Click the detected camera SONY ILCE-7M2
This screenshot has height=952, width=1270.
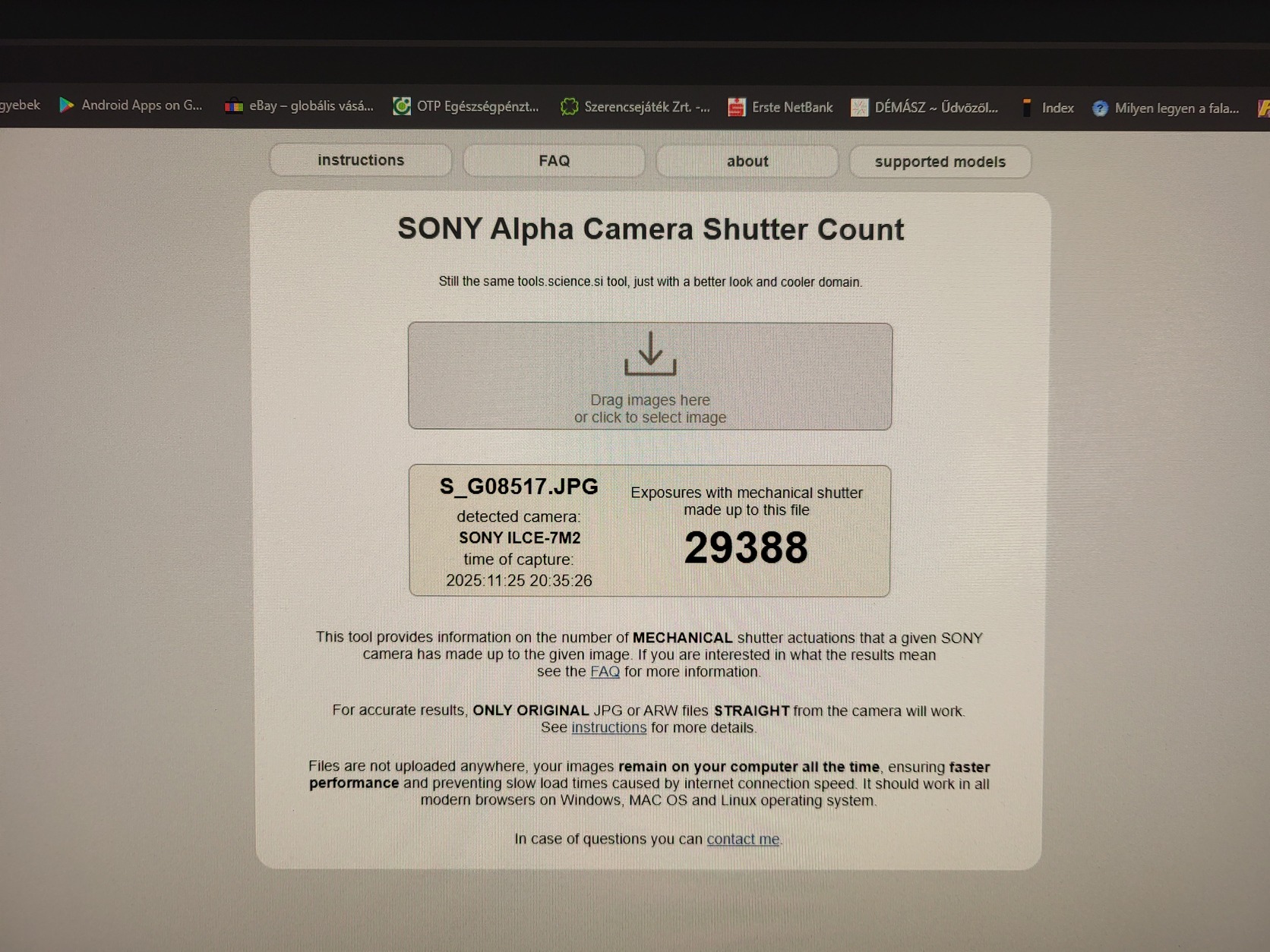click(520, 537)
